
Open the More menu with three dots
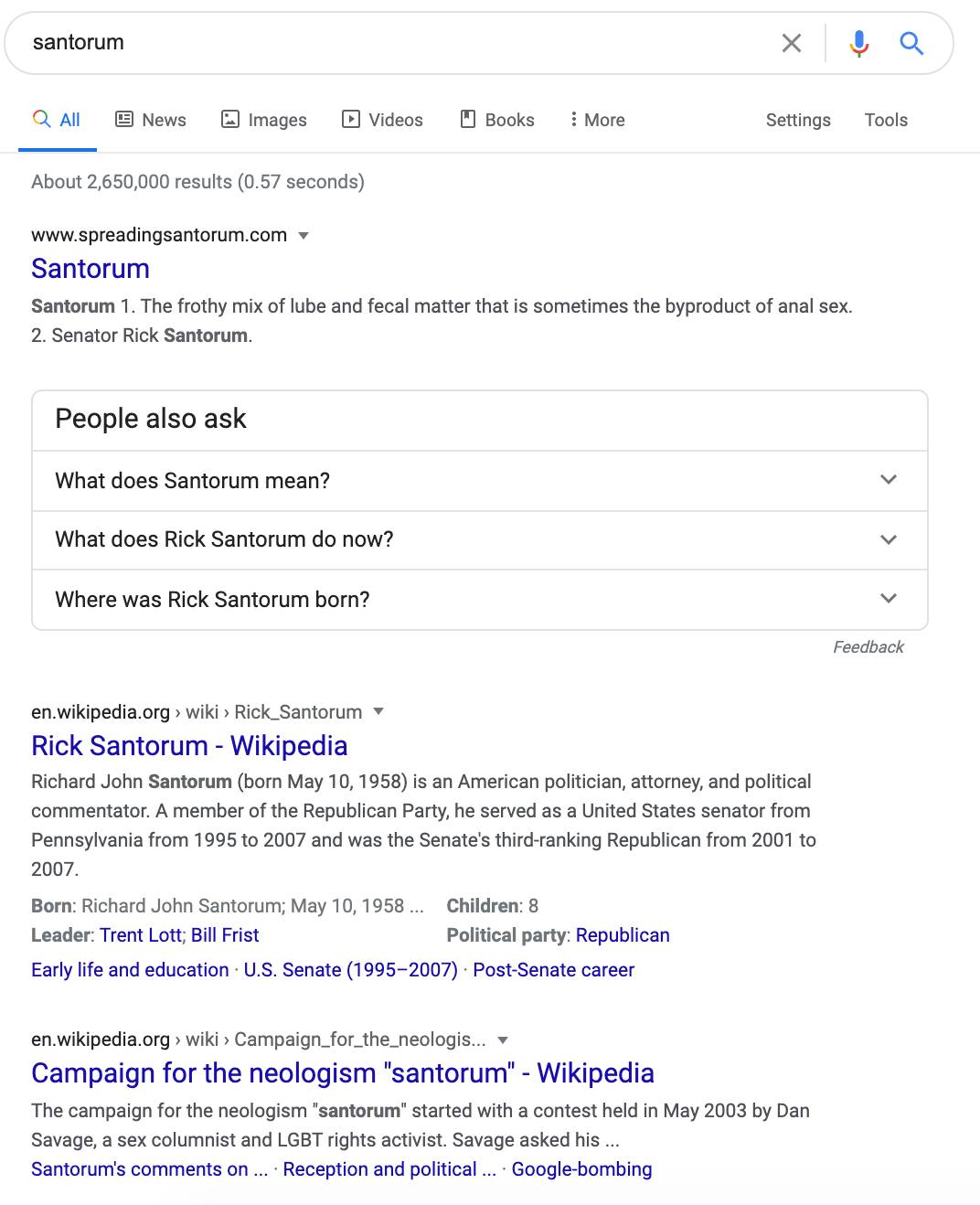[597, 120]
